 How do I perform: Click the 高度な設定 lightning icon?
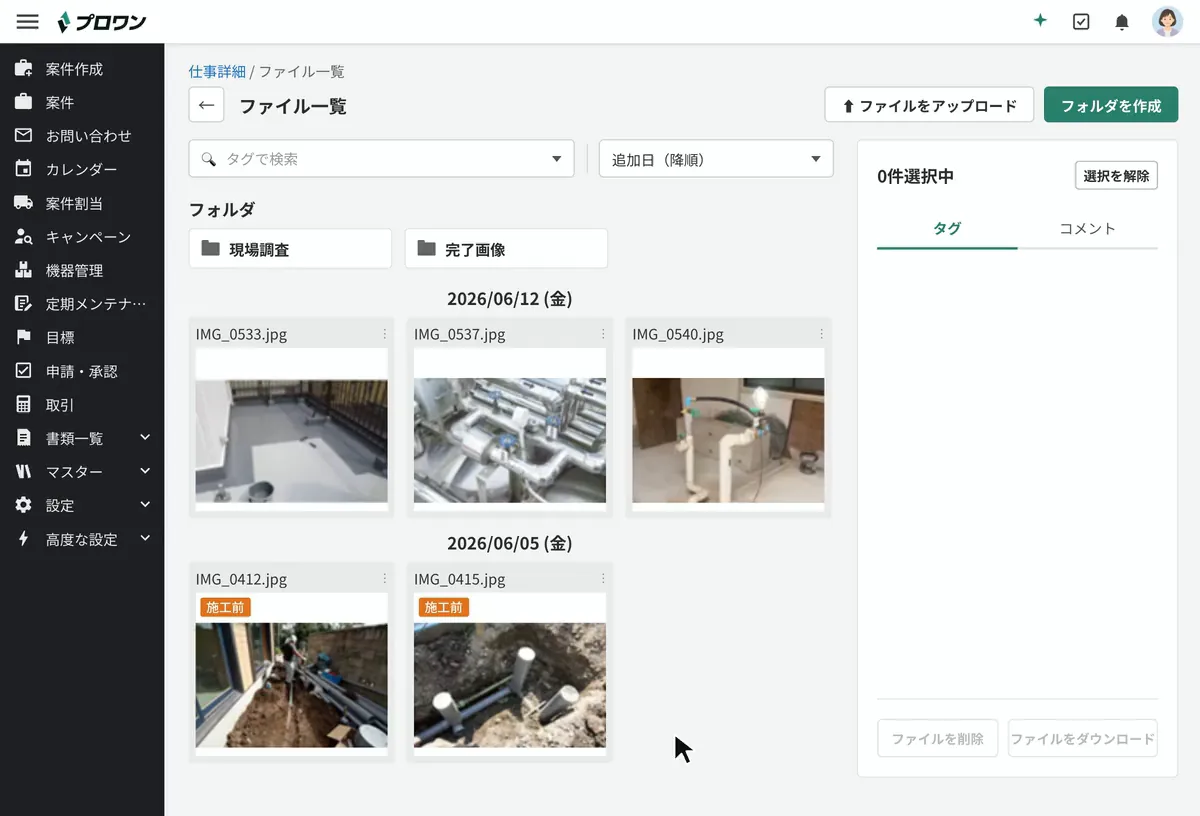(x=23, y=539)
